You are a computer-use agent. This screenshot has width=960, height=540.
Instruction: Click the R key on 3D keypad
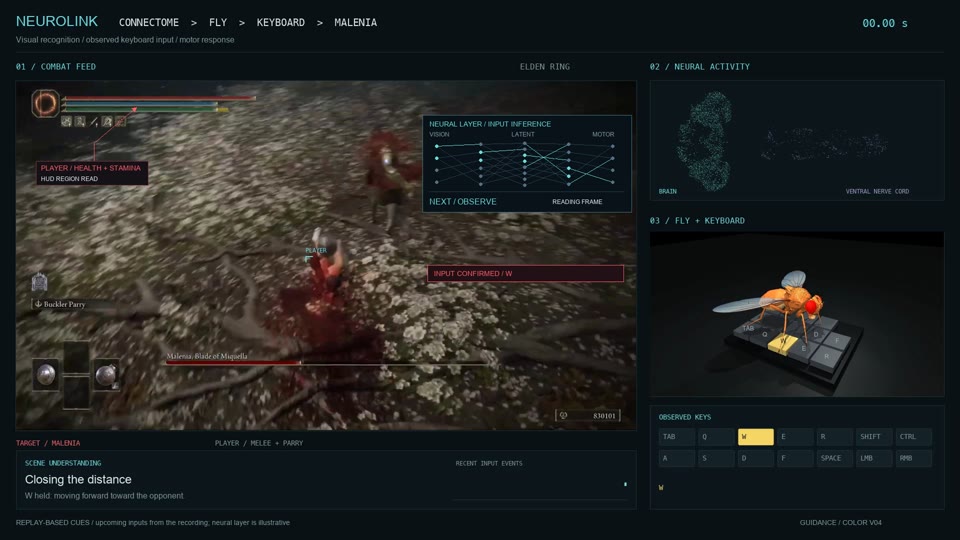pyautogui.click(x=827, y=357)
